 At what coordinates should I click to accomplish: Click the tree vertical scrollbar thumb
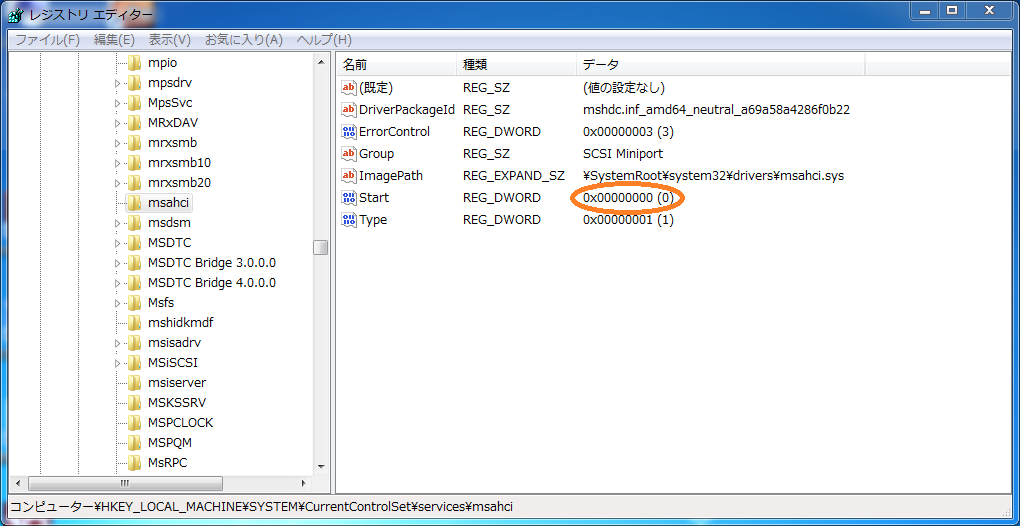point(320,247)
